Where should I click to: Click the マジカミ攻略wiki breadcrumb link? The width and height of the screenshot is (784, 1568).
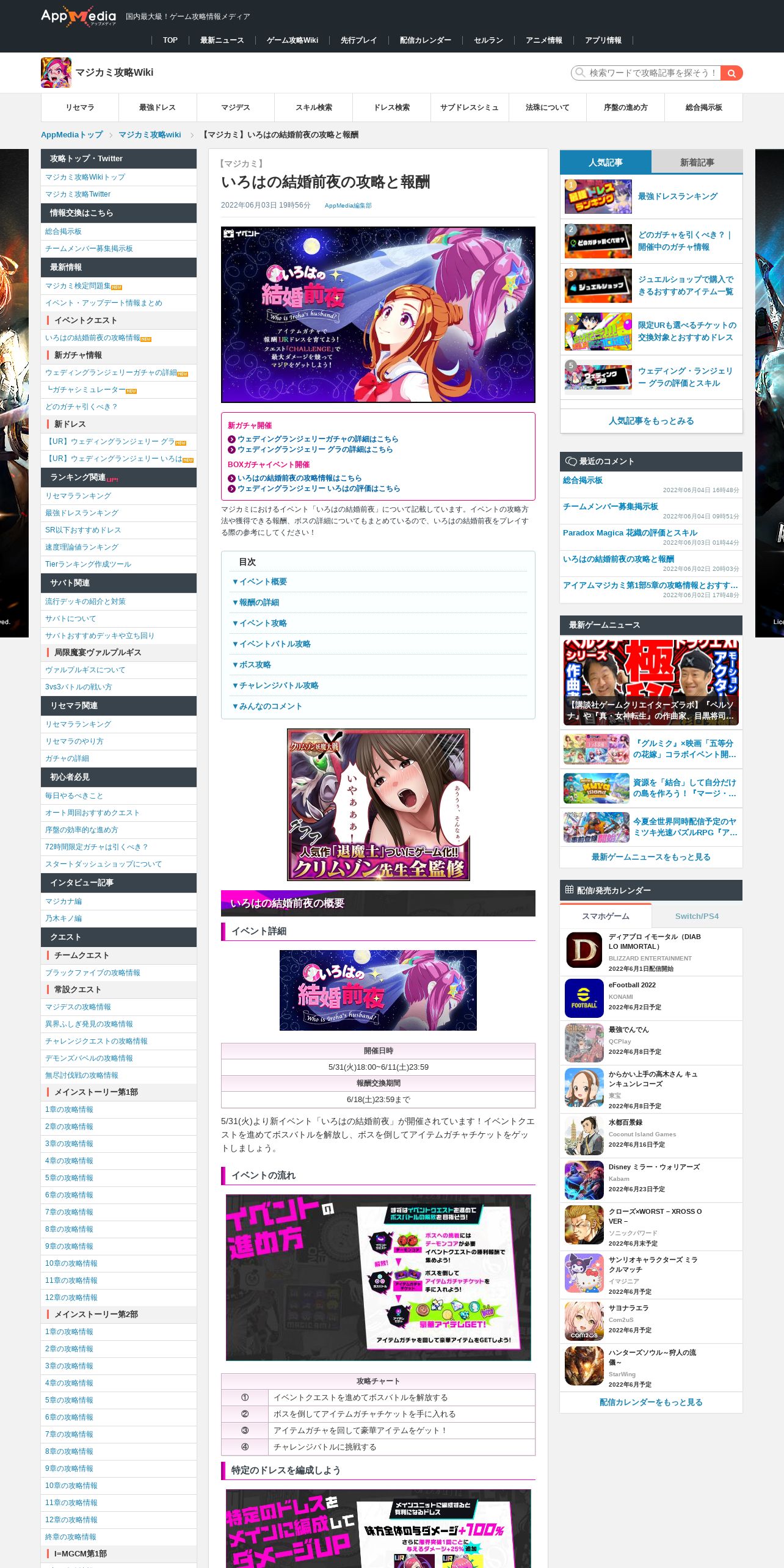click(150, 135)
